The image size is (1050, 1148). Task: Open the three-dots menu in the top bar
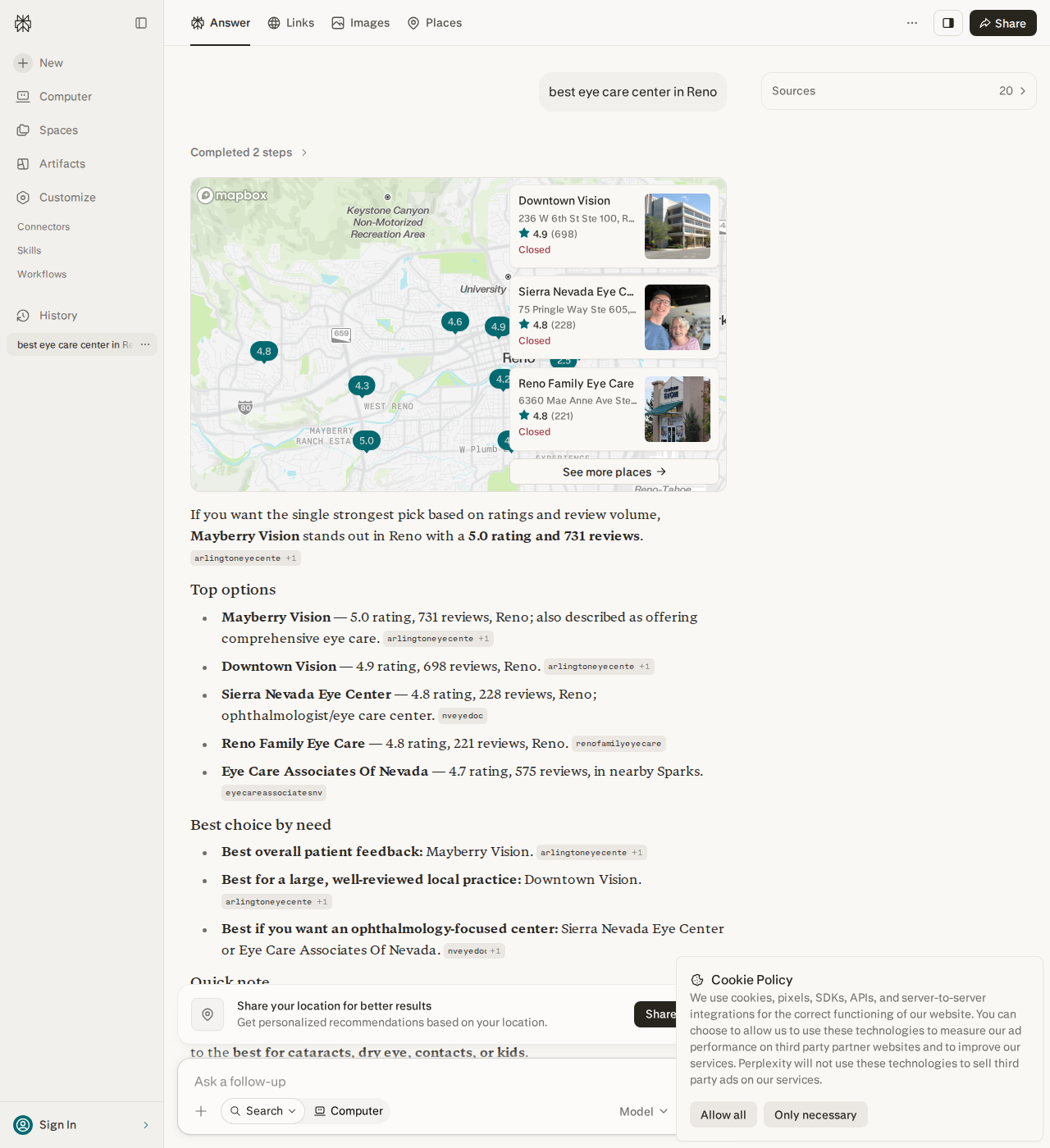(912, 23)
